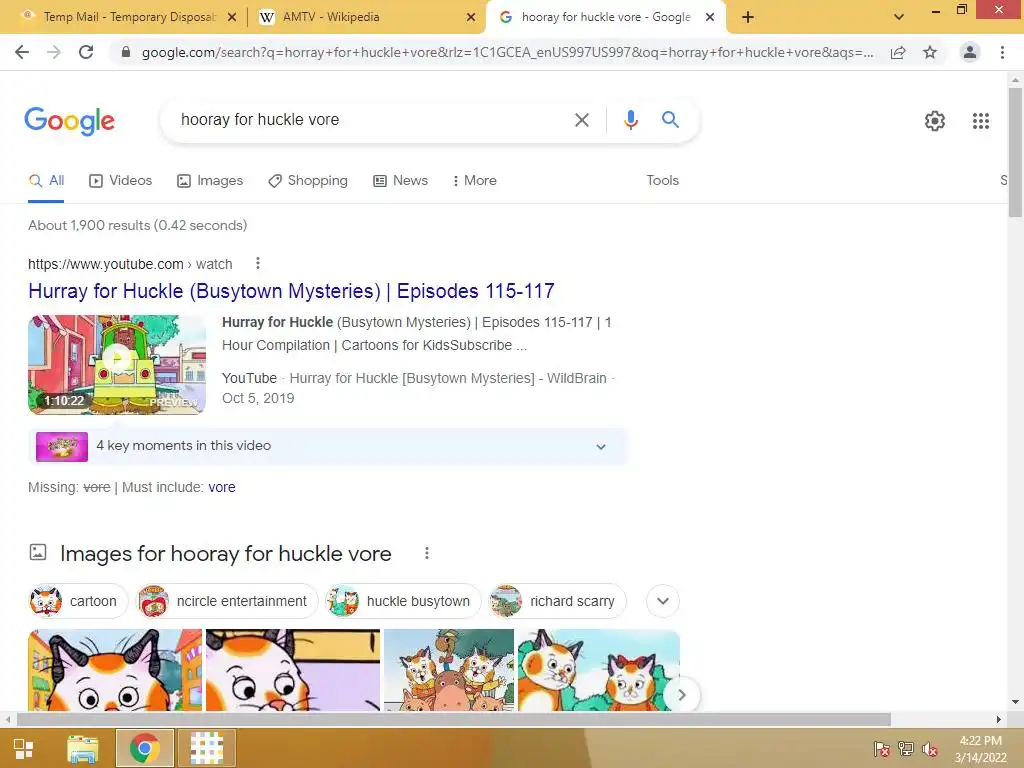Image resolution: width=1024 pixels, height=768 pixels.
Task: Reload the Google search page
Action: 86,52
